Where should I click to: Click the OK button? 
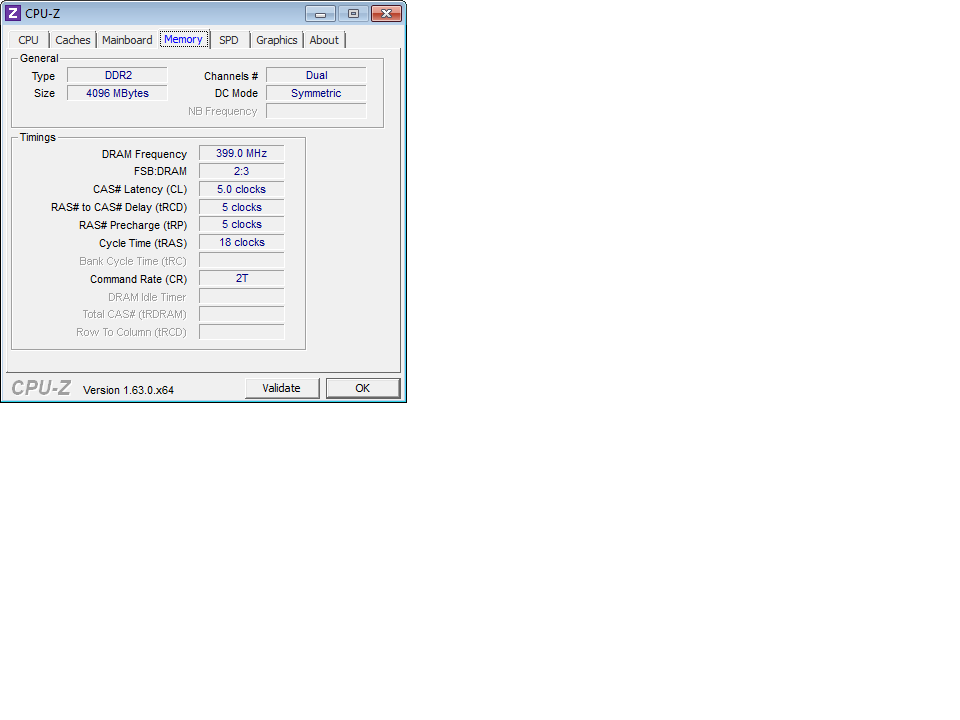pyautogui.click(x=362, y=388)
